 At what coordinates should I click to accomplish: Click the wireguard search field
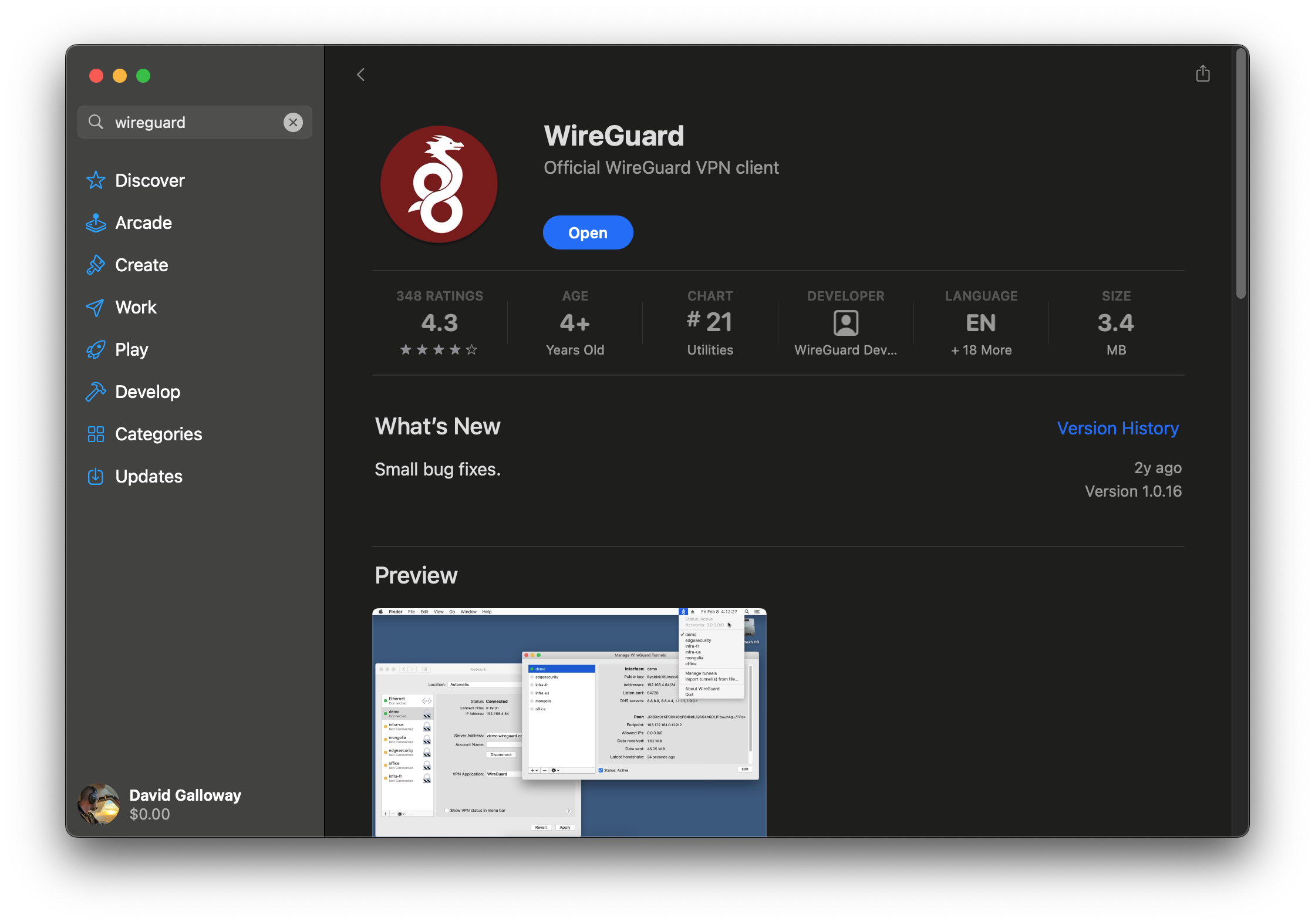point(194,122)
